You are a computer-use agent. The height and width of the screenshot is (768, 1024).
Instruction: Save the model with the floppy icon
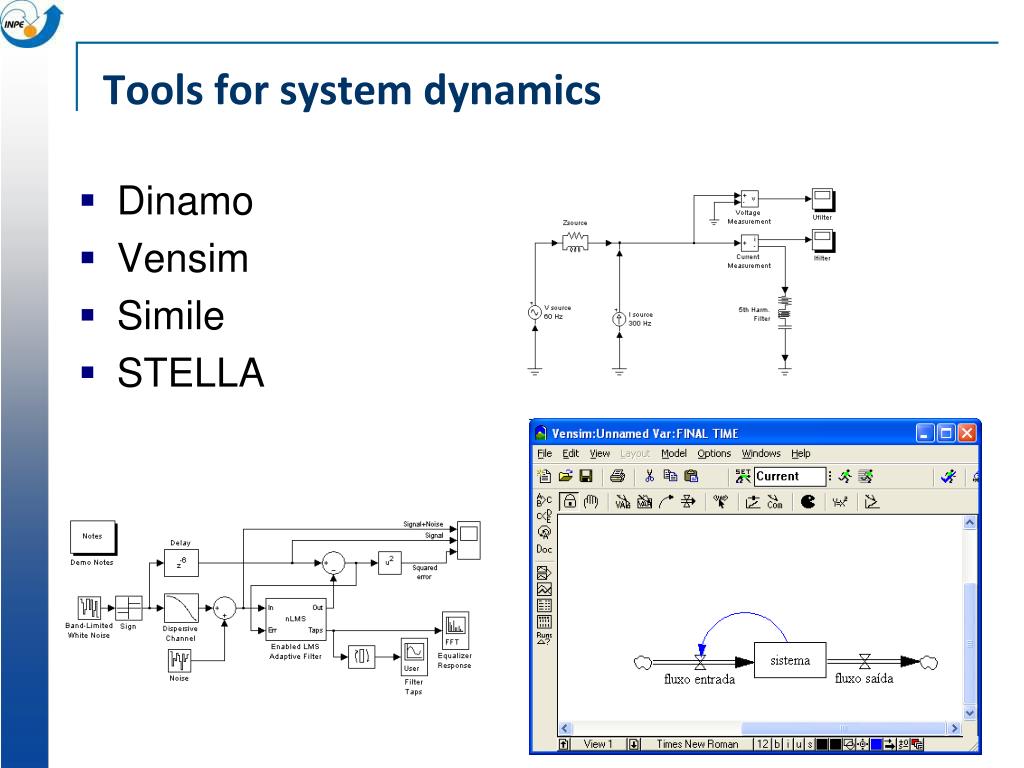click(586, 476)
